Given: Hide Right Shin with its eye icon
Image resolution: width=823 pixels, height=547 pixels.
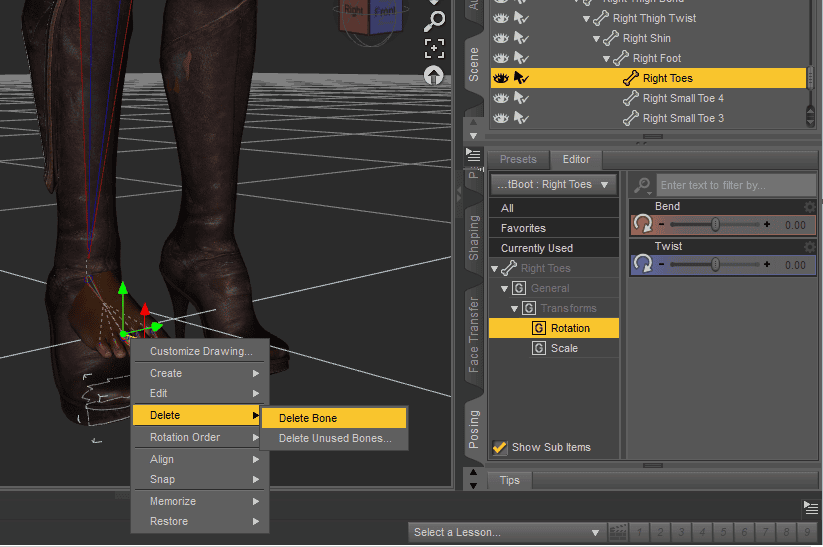Looking at the screenshot, I should (501, 38).
